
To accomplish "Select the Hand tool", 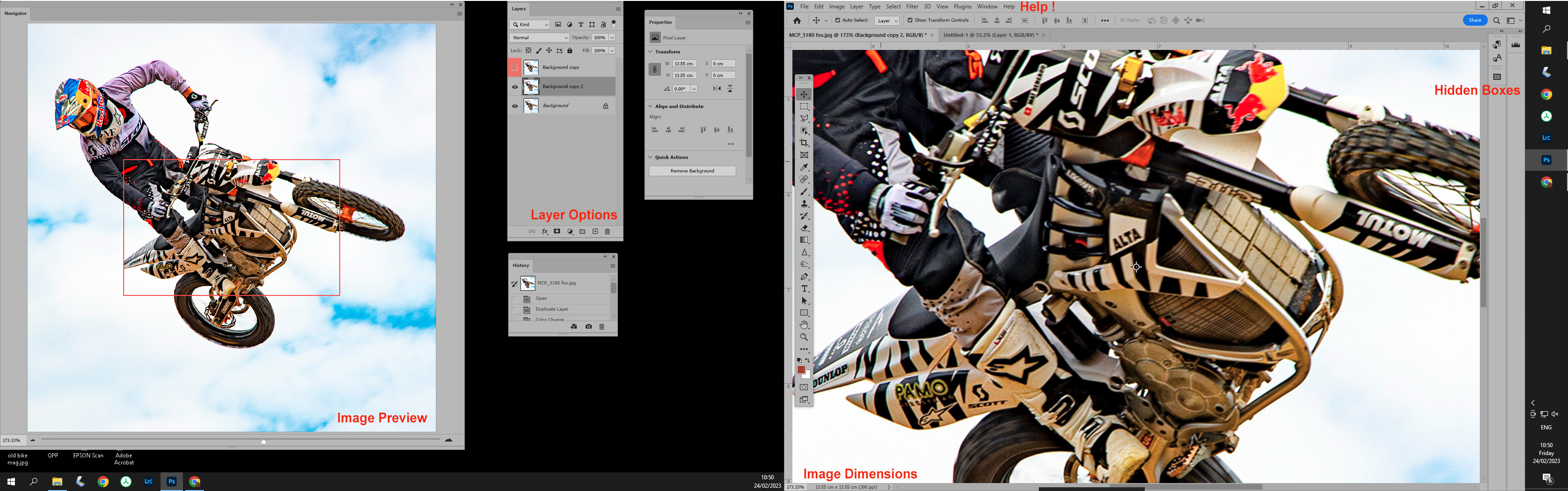I will [804, 325].
